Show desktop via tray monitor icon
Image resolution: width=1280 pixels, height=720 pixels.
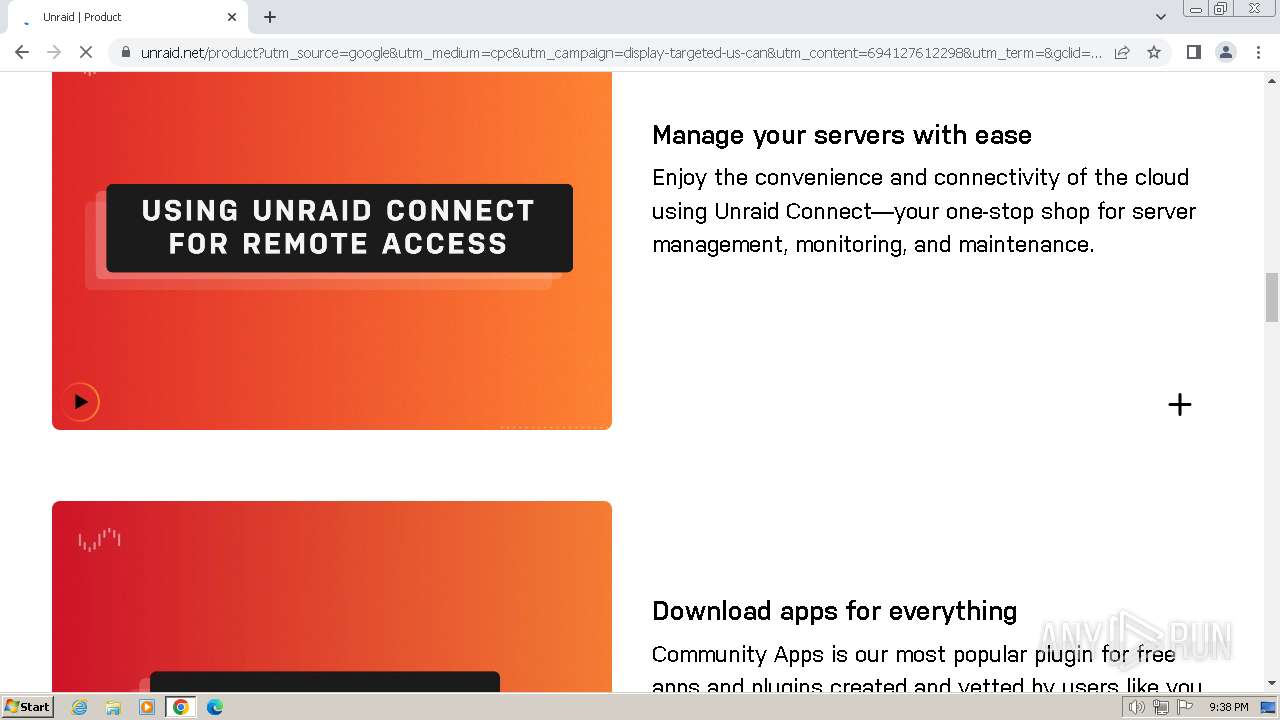coord(1268,707)
